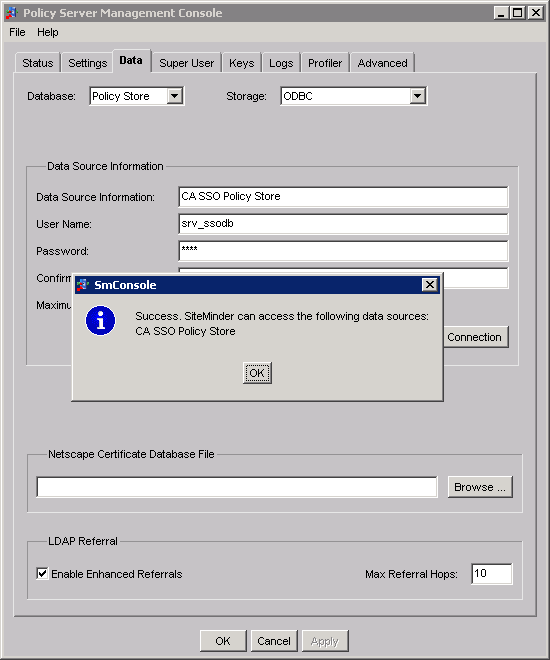
Task: Click the 'Database:' label
Action: click(51, 96)
